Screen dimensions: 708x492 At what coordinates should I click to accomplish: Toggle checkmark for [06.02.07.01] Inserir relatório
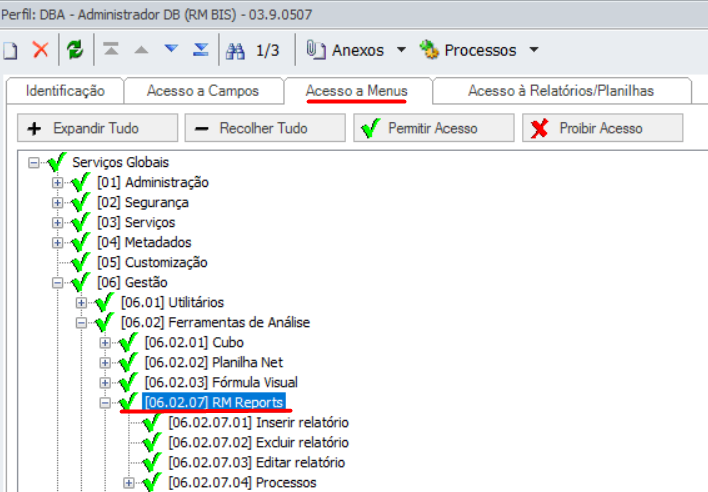point(152,422)
